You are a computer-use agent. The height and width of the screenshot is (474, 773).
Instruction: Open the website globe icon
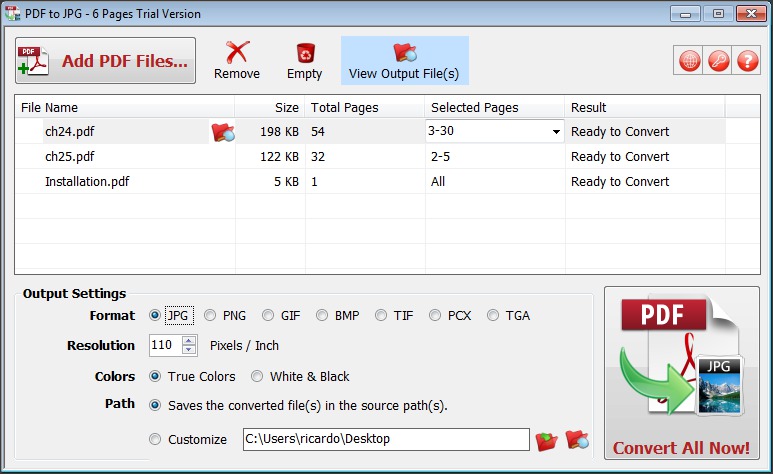tap(689, 61)
